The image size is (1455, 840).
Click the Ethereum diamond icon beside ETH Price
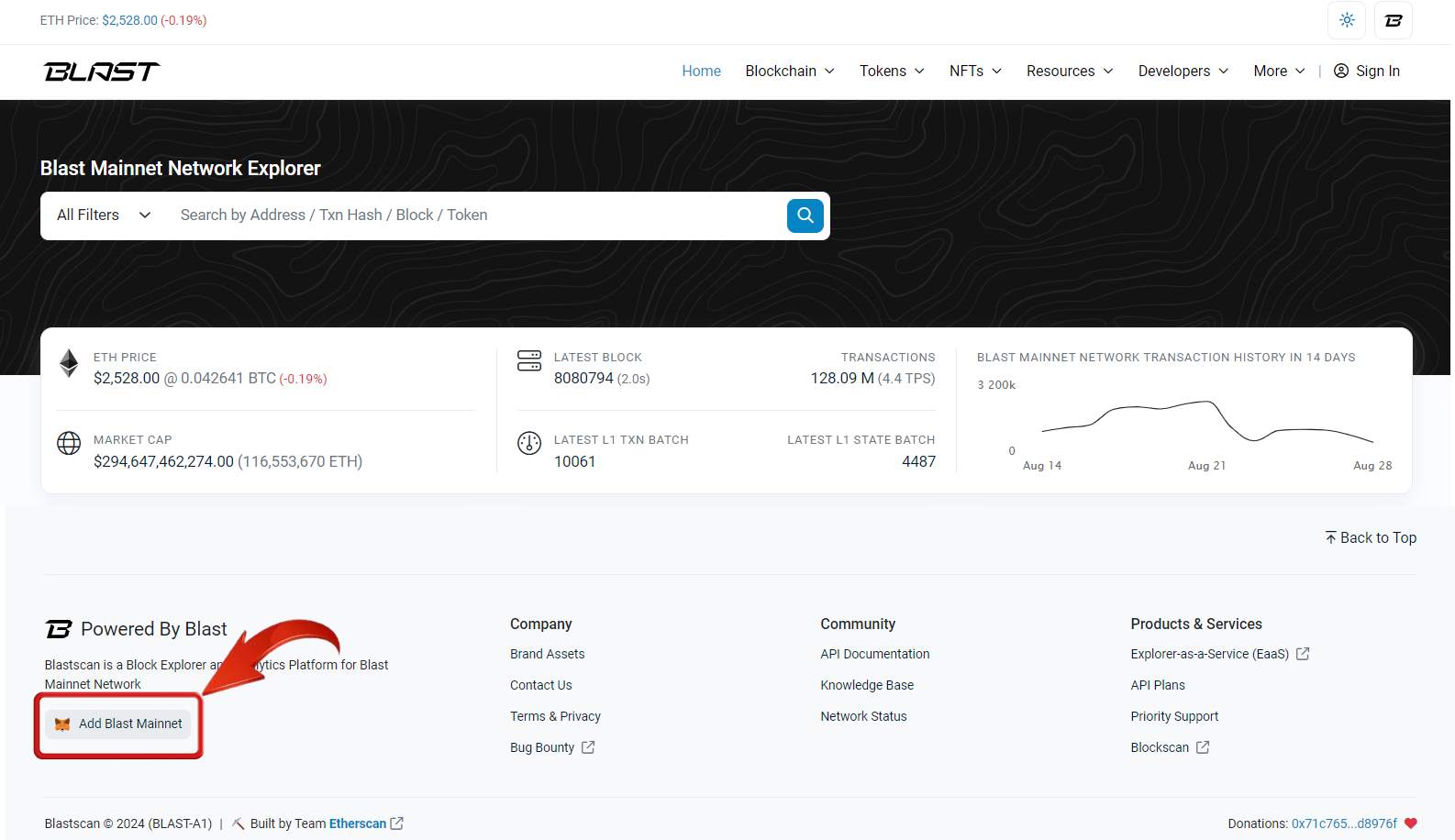69,363
